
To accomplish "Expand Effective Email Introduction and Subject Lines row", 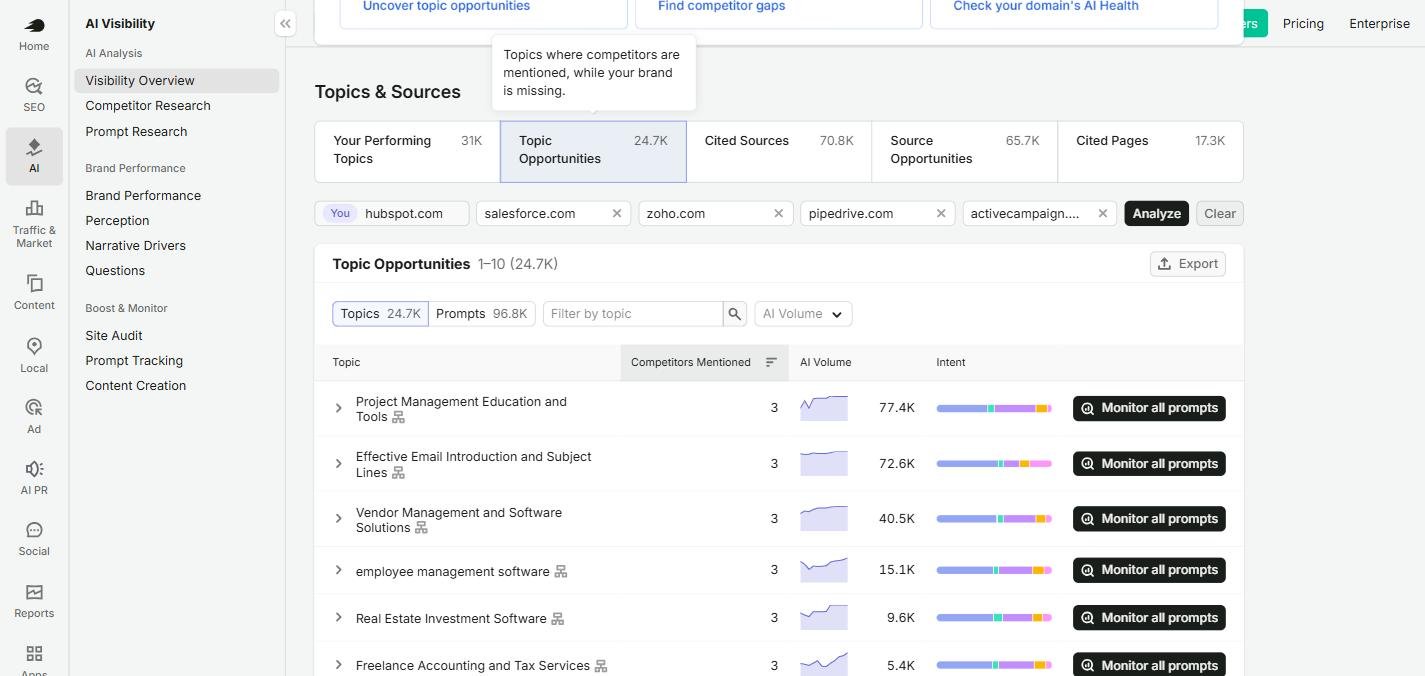I will [x=338, y=464].
